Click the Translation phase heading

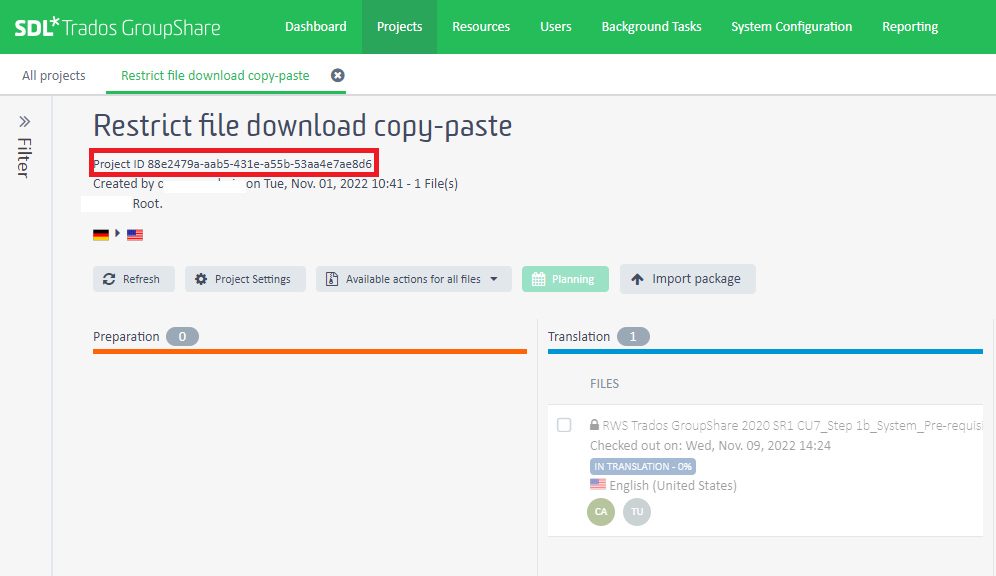coord(579,337)
